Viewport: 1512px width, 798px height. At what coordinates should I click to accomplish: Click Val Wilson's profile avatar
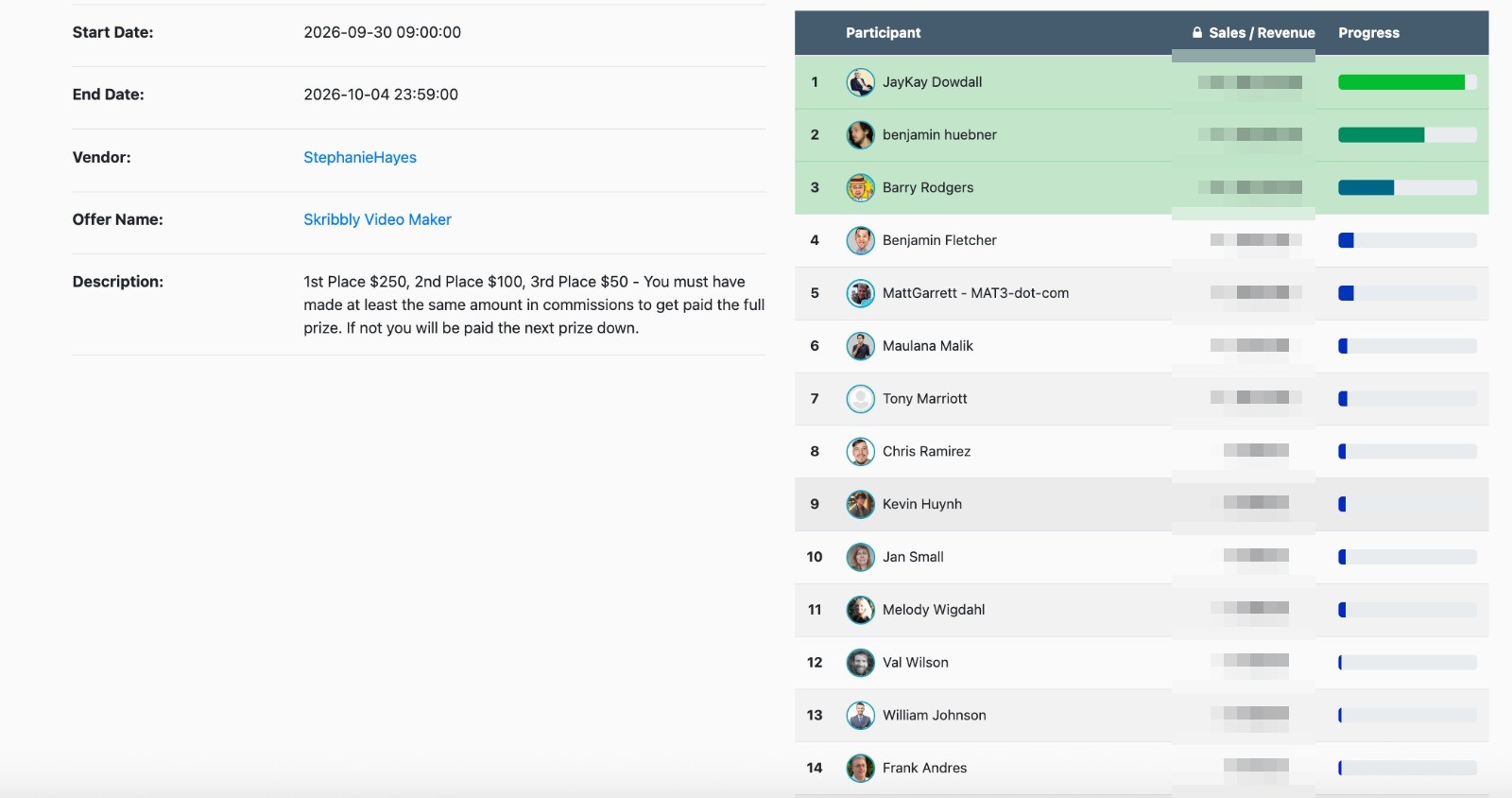[860, 663]
